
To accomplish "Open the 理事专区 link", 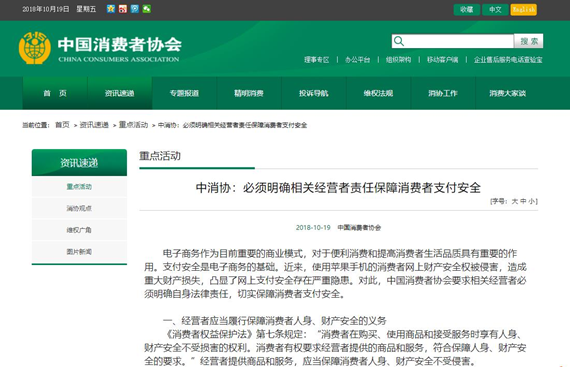I will tap(317, 60).
